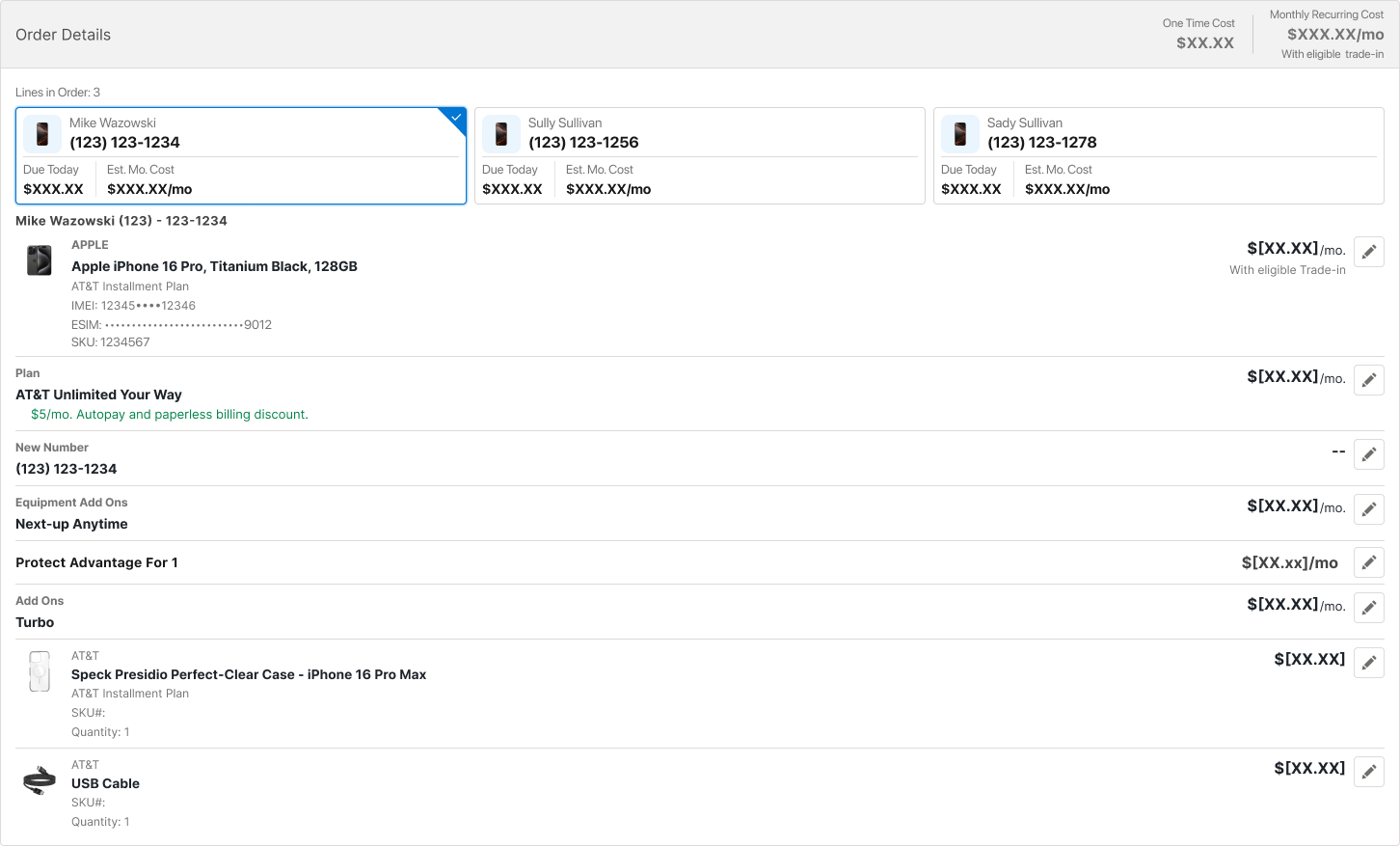Select Sully Sullivan's line card
This screenshot has width=1400, height=846.
click(700, 156)
